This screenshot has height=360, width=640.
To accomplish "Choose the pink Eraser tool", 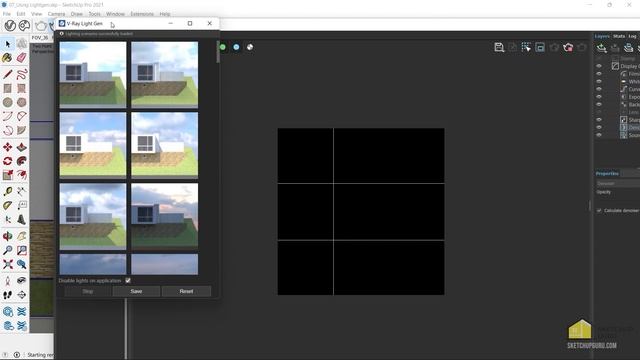I will (22, 58).
